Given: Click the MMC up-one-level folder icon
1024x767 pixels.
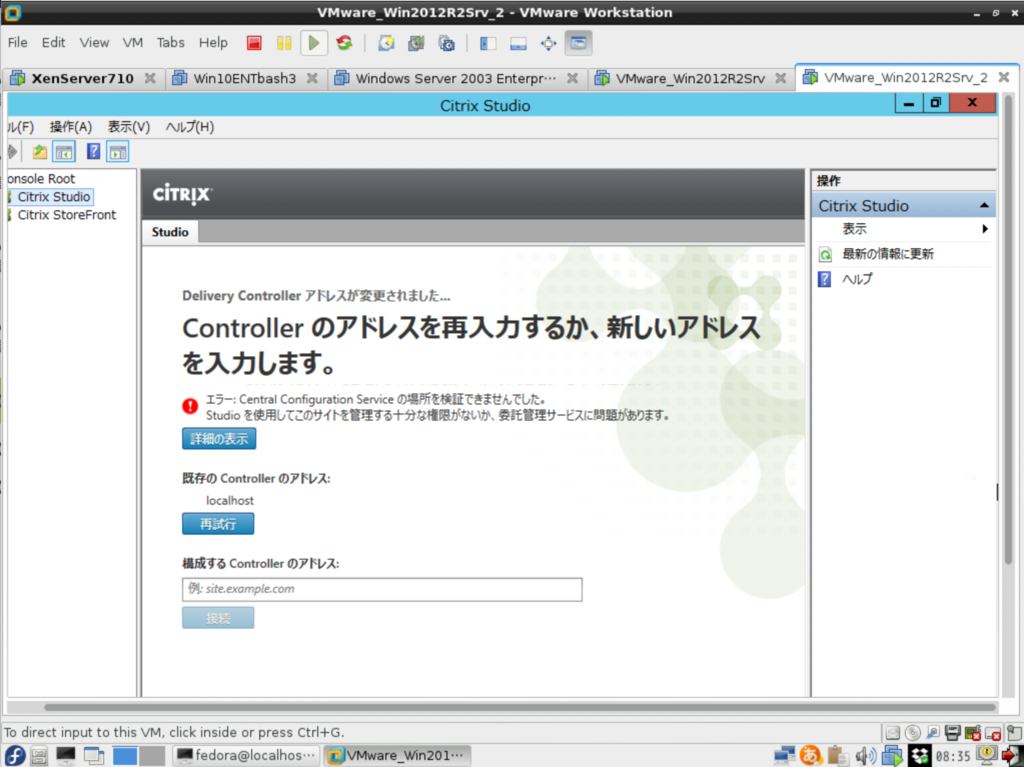Looking at the screenshot, I should coord(40,152).
